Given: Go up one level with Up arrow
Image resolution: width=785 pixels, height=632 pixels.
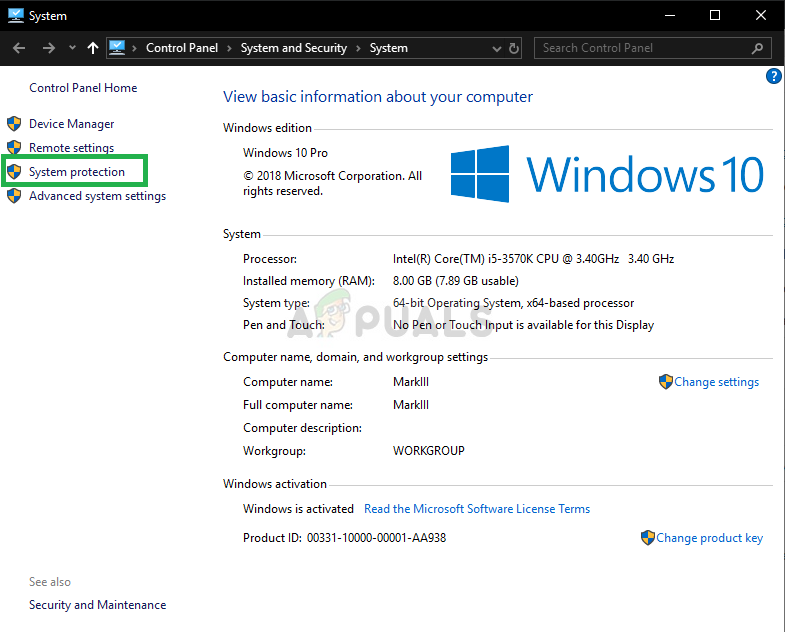Looking at the screenshot, I should click(93, 48).
